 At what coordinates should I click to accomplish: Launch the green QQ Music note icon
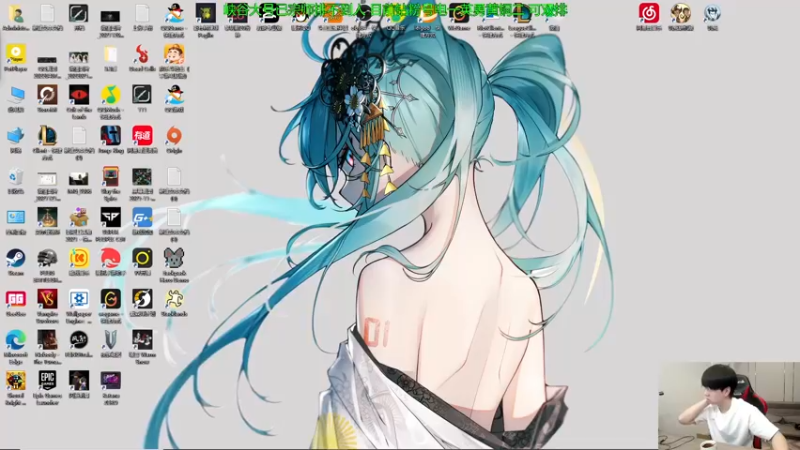tap(111, 95)
